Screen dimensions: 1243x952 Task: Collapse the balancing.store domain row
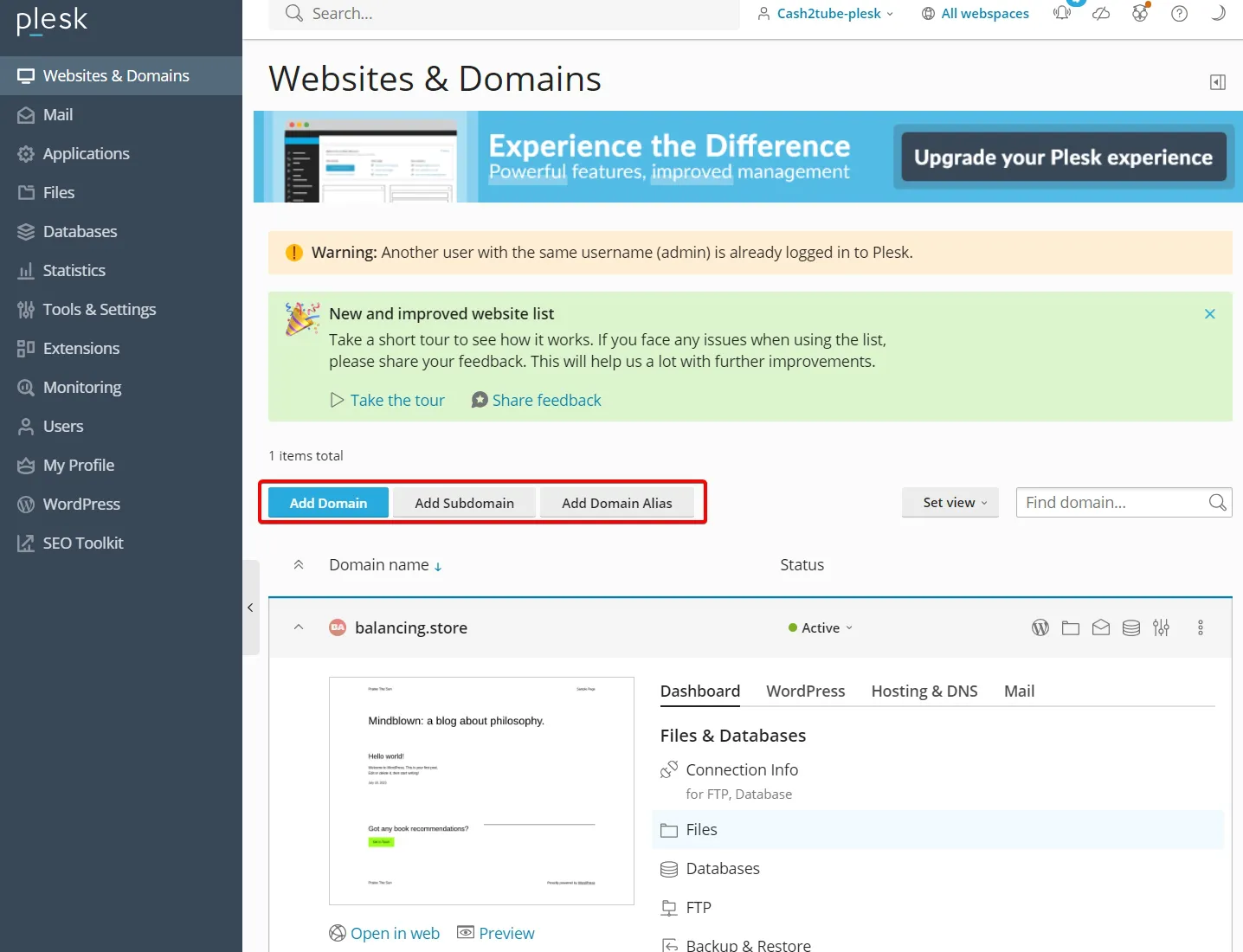coord(299,627)
